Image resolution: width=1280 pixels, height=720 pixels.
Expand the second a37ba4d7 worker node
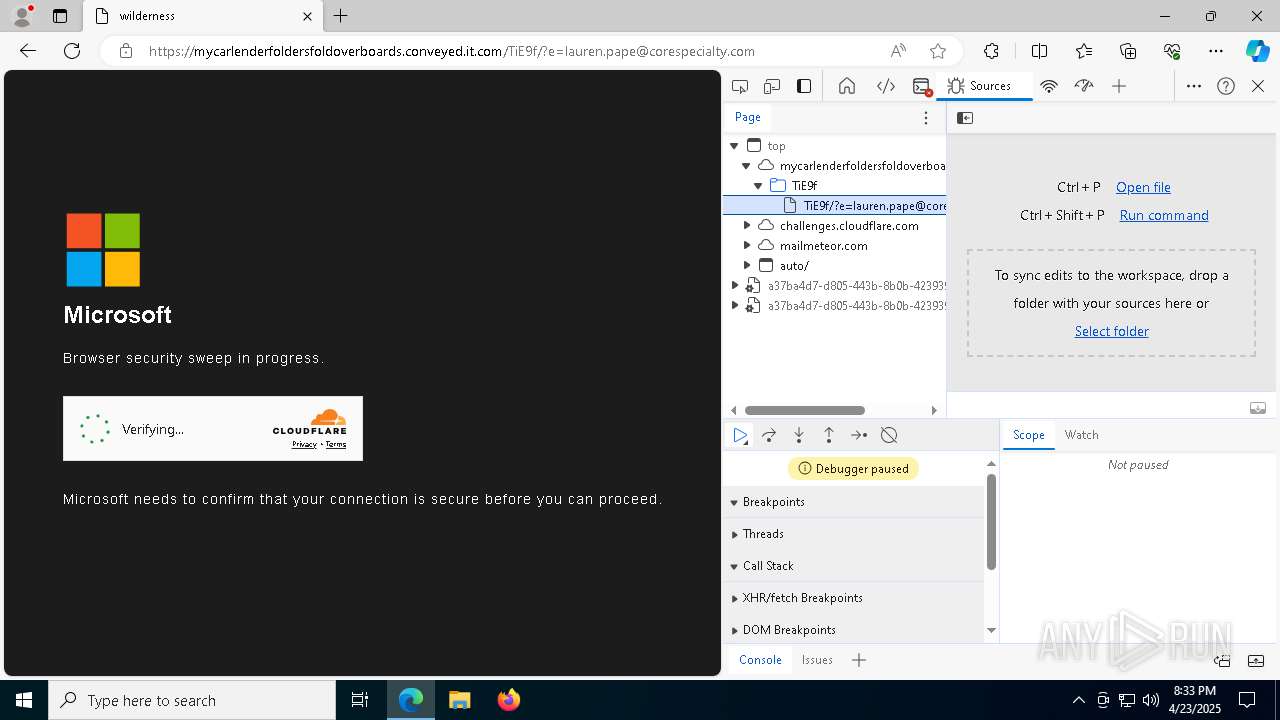click(735, 306)
